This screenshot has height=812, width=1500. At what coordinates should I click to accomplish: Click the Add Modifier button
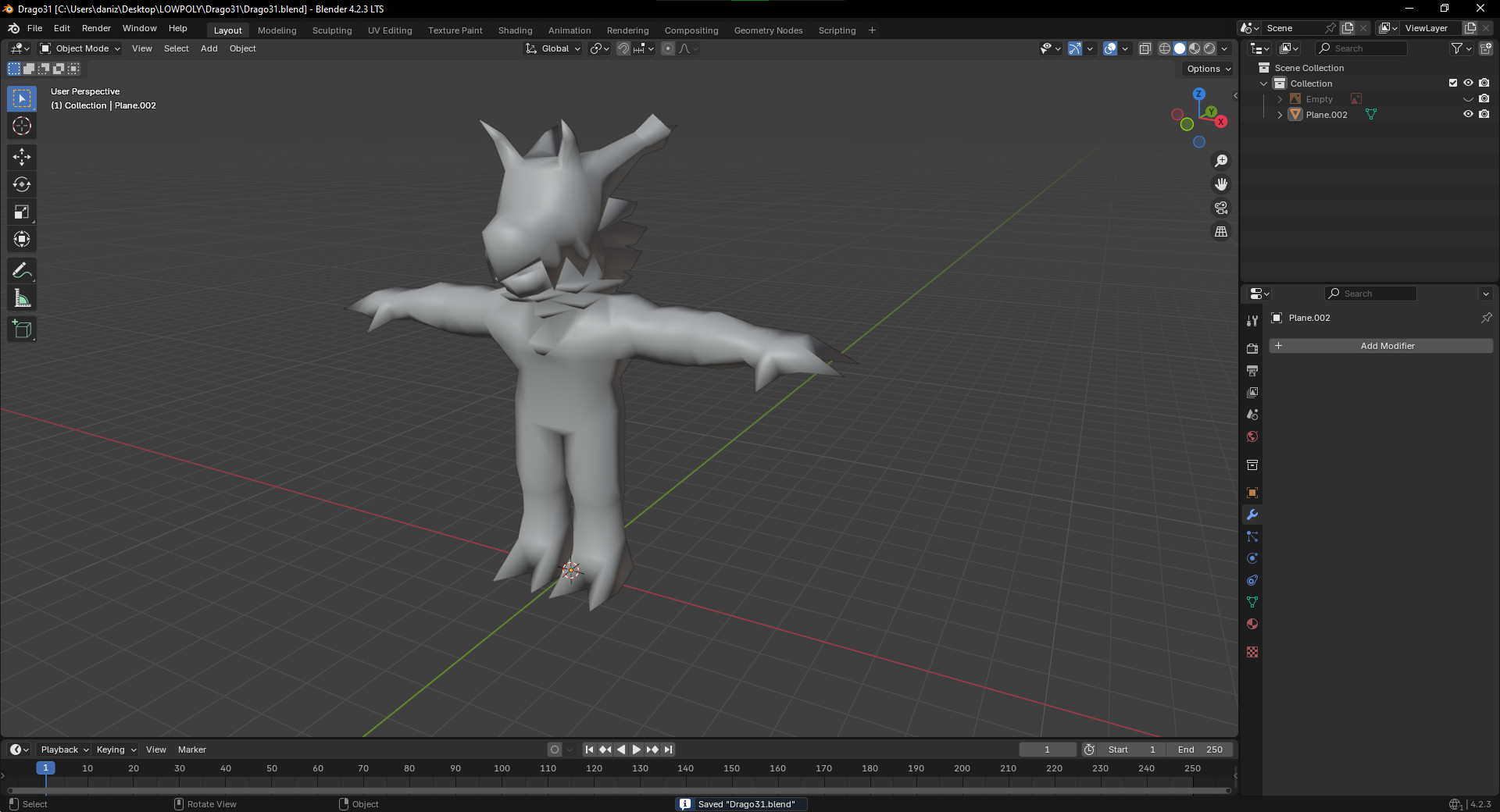pyautogui.click(x=1380, y=346)
